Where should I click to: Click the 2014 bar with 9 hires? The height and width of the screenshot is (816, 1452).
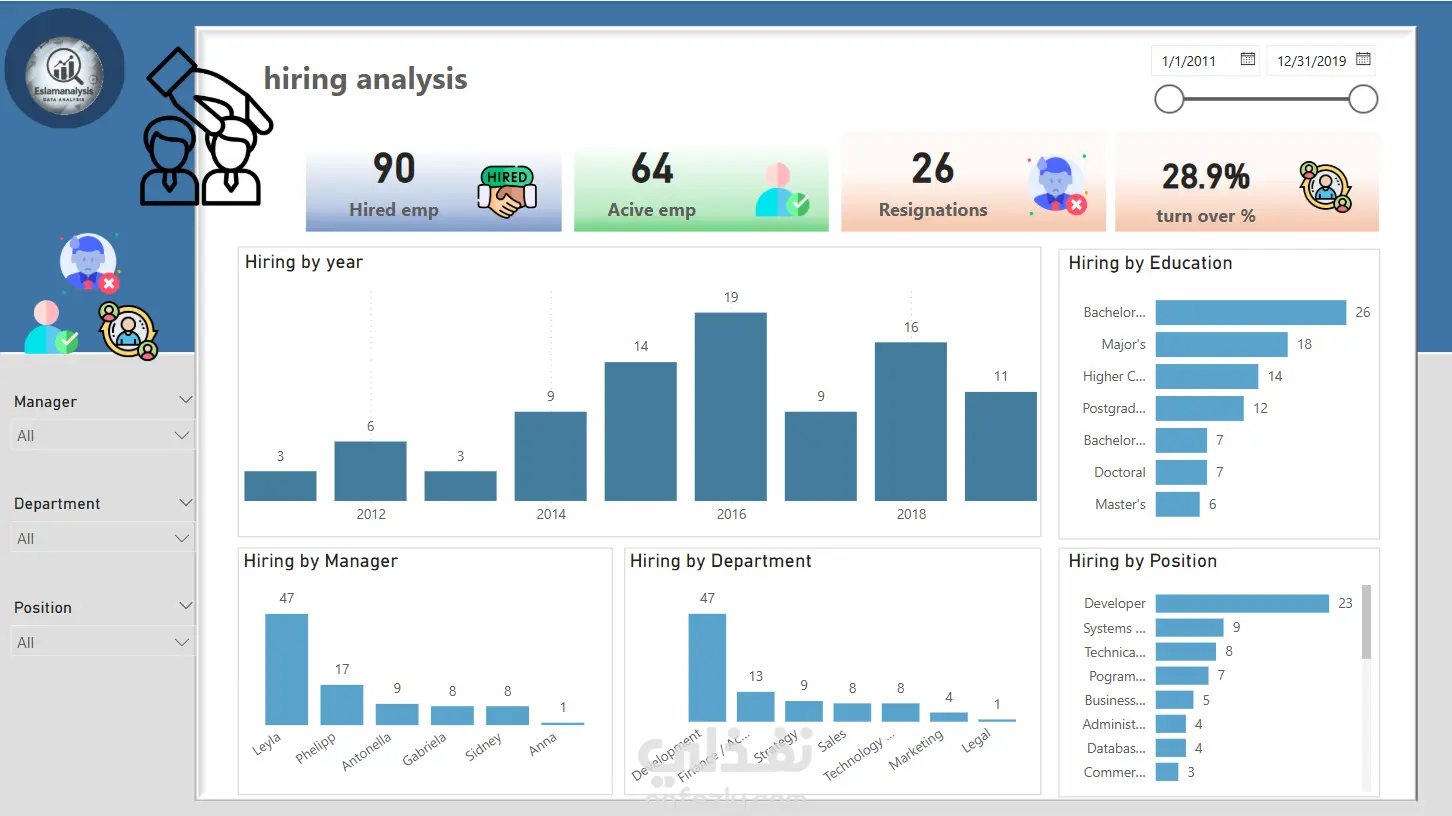tap(551, 456)
